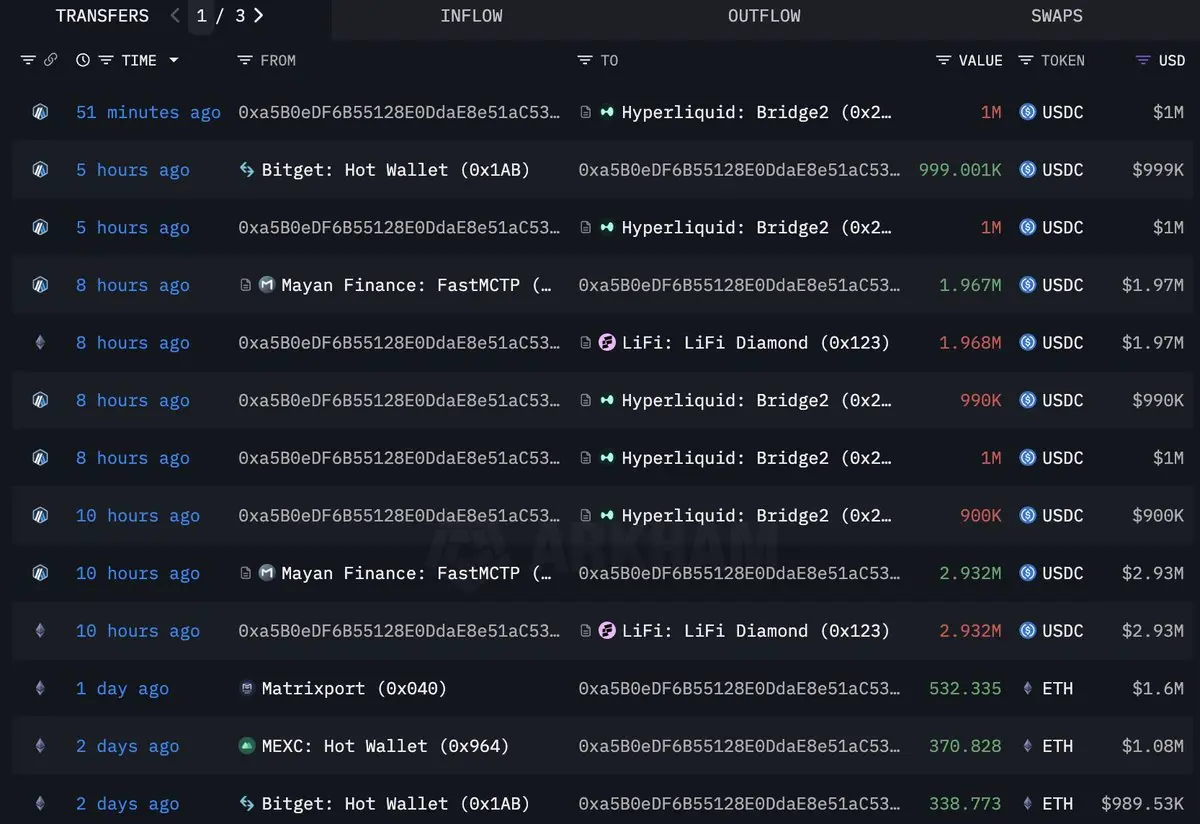Open Mayan Finance FastMCTP in the 1.967M row
Image resolution: width=1200 pixels, height=824 pixels.
pyautogui.click(x=416, y=285)
